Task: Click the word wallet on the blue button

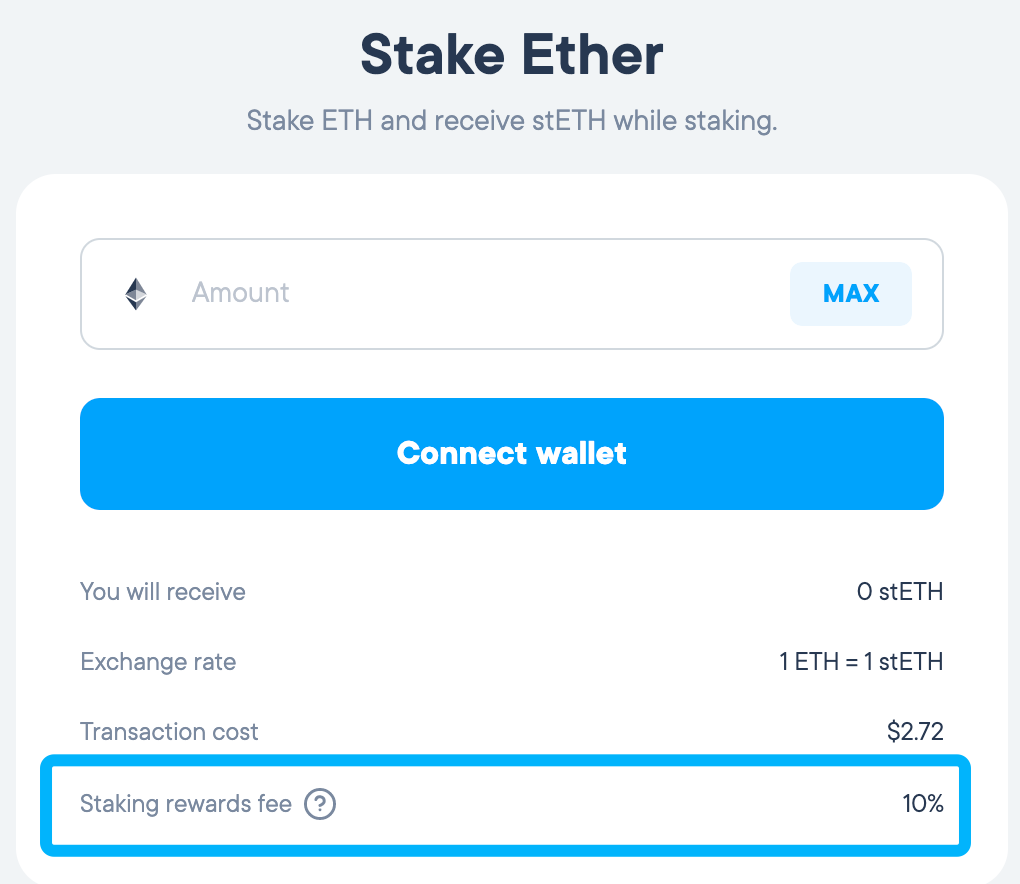Action: (582, 453)
